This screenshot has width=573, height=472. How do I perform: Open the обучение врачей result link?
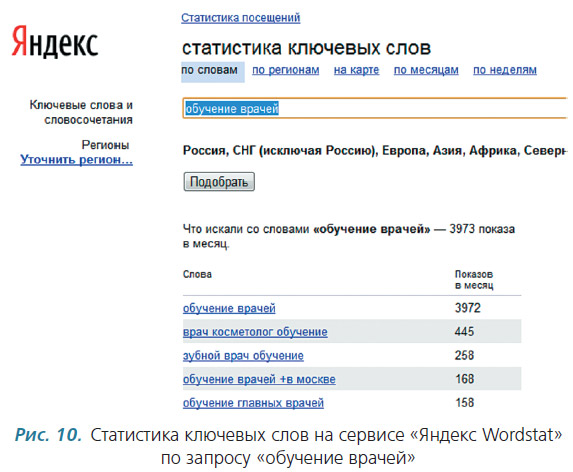pyautogui.click(x=229, y=308)
